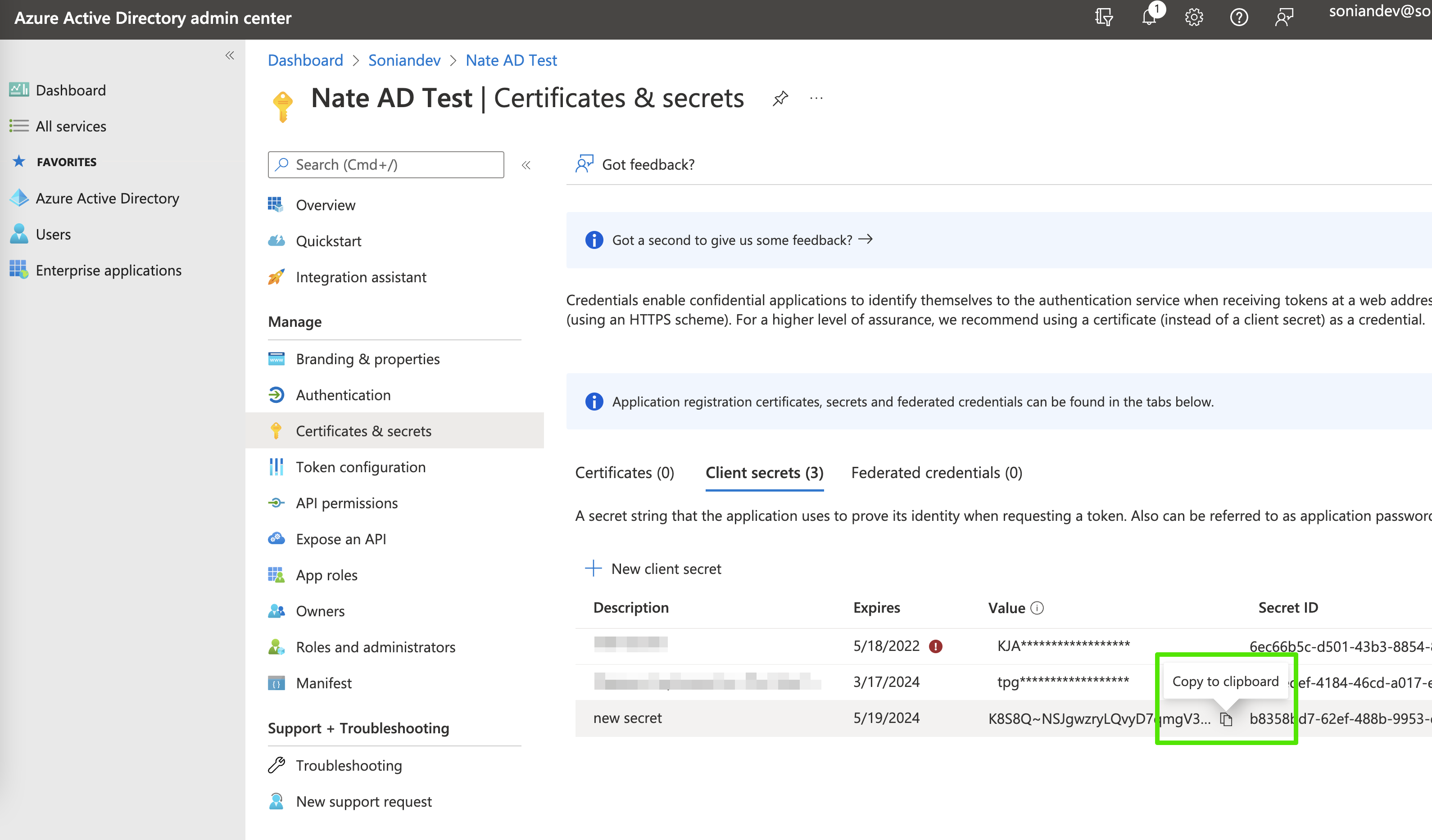Click secret ID starting b8358
The width and height of the screenshot is (1432, 840).
(1340, 718)
